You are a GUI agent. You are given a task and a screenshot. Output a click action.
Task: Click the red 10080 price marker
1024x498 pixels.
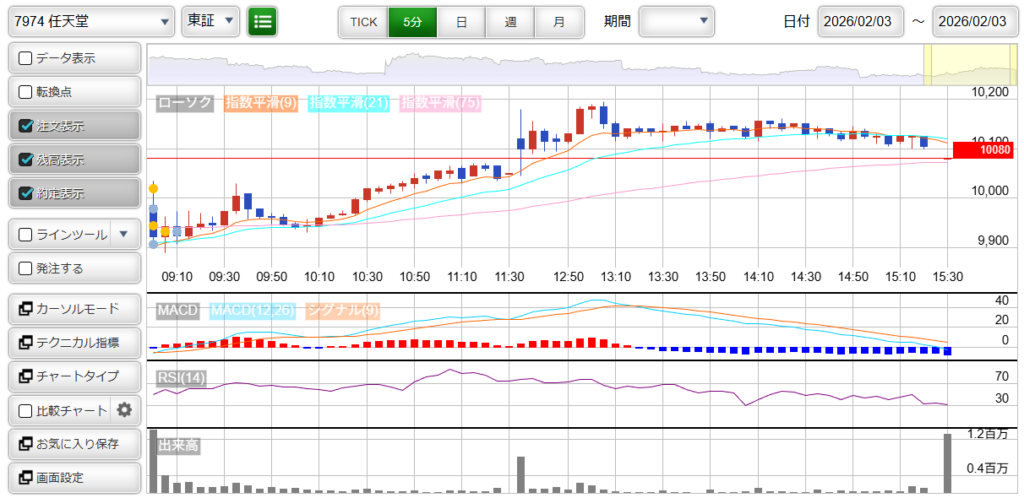[x=984, y=150]
